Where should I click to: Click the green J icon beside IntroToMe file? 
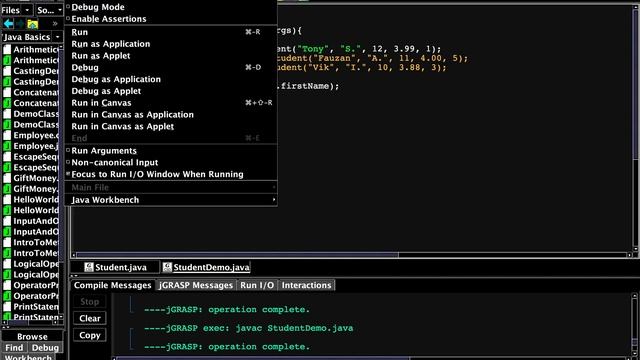coord(7,253)
